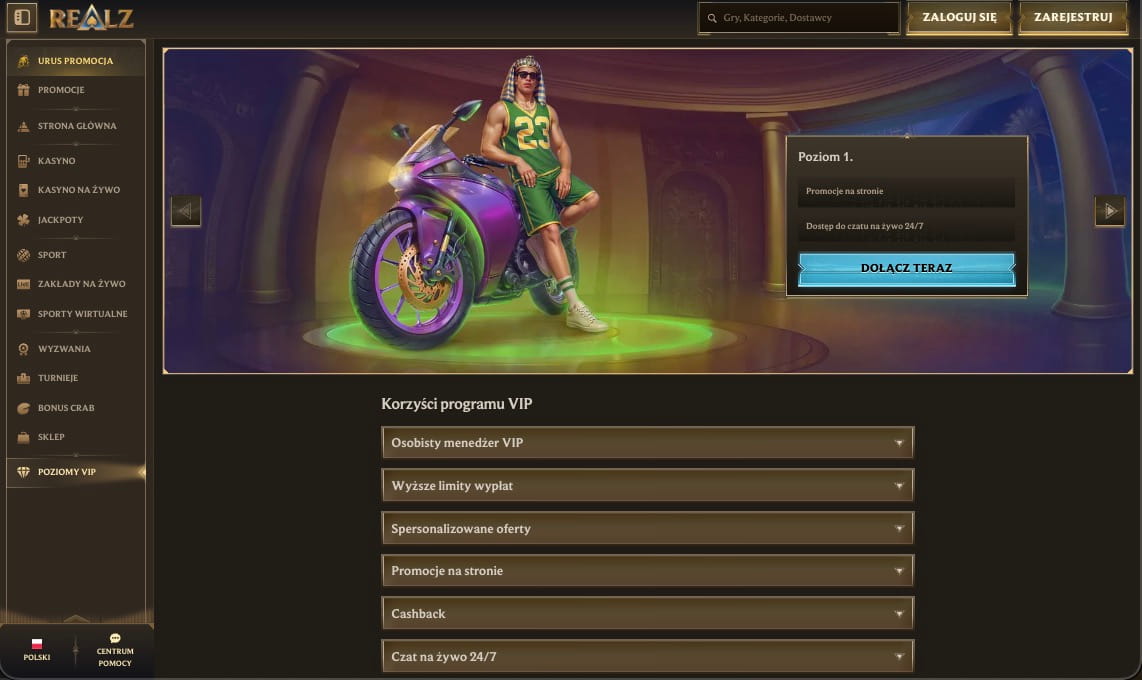Screen dimensions: 1142x680
Task: Focus the Gry, Kategorie, Dostawcy search field
Action: pos(799,17)
